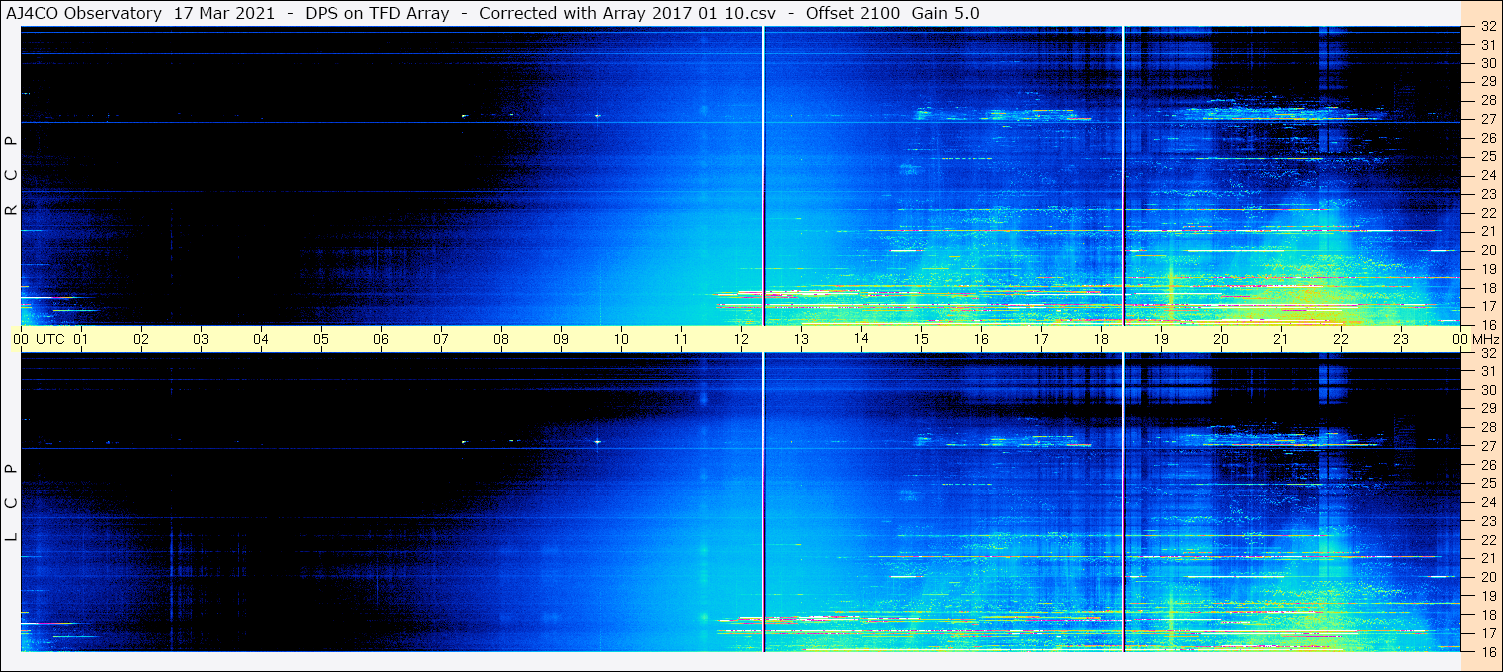Click the "AJ4CO Observatory" title text
This screenshot has height=672, width=1503.
(x=85, y=13)
